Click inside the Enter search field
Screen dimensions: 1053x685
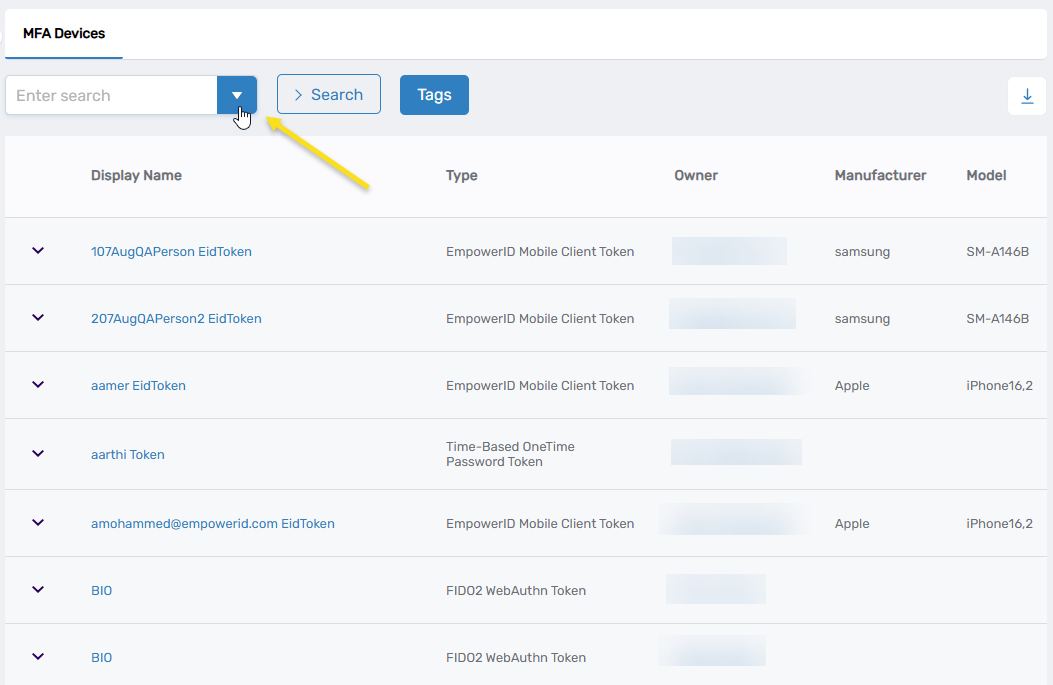pos(110,95)
